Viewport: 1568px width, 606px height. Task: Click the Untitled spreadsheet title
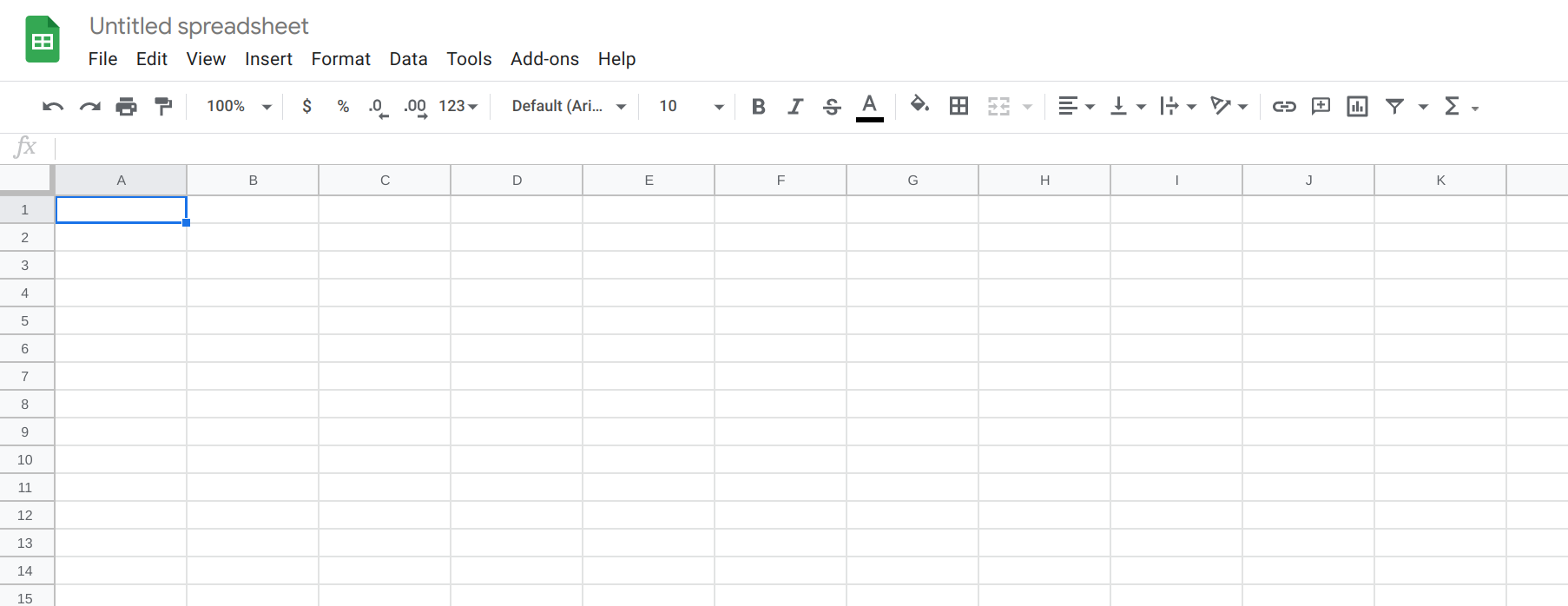coord(199,26)
